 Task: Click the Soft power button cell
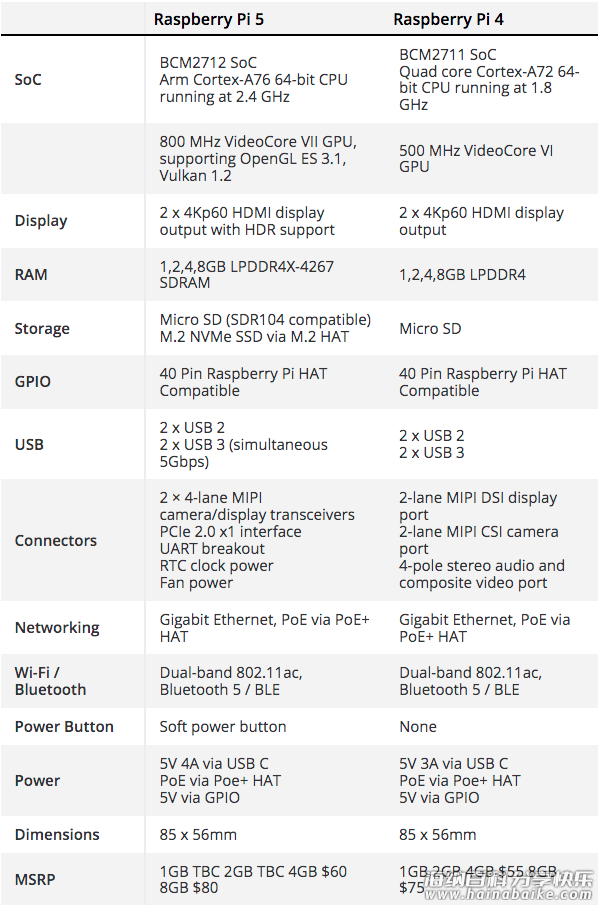(223, 727)
